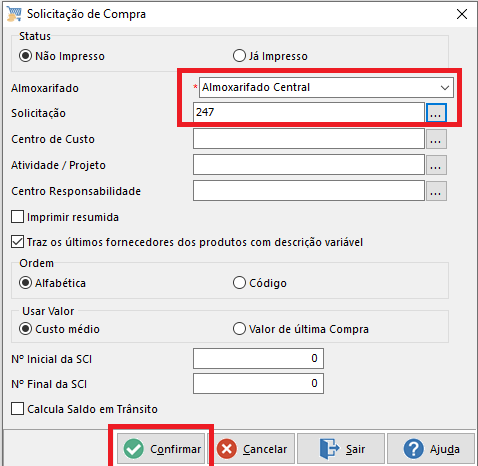Open the Solicitação lookup ellipsis button
The width and height of the screenshot is (478, 466).
click(x=436, y=113)
